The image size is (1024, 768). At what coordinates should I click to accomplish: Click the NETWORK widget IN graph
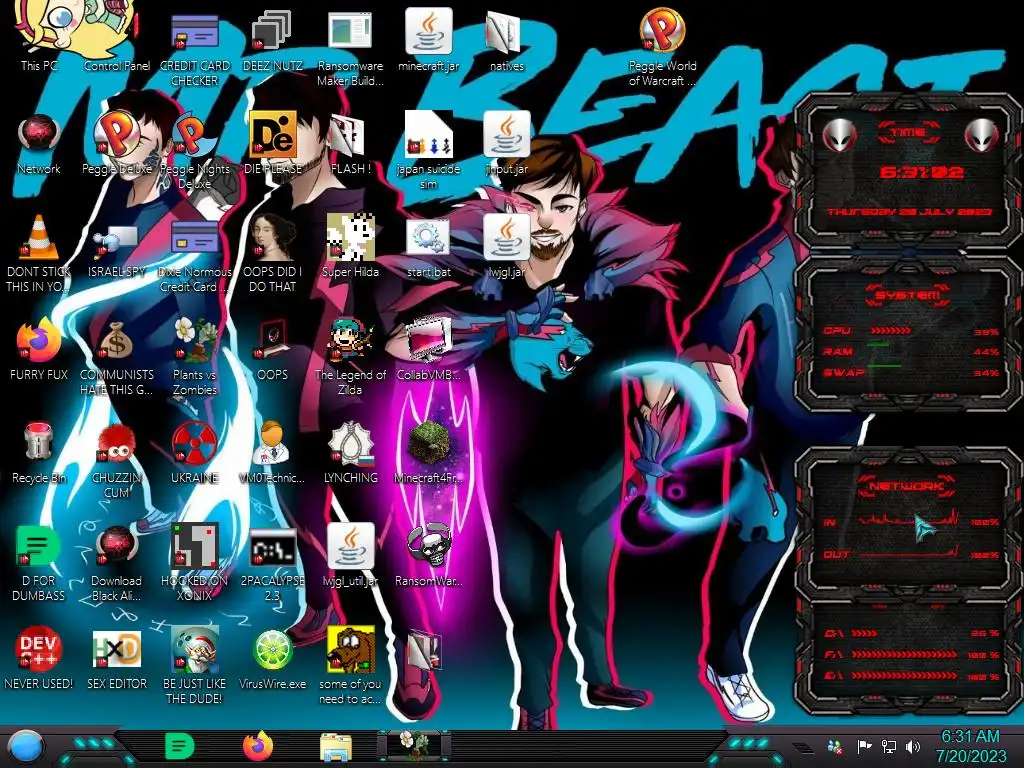910,521
